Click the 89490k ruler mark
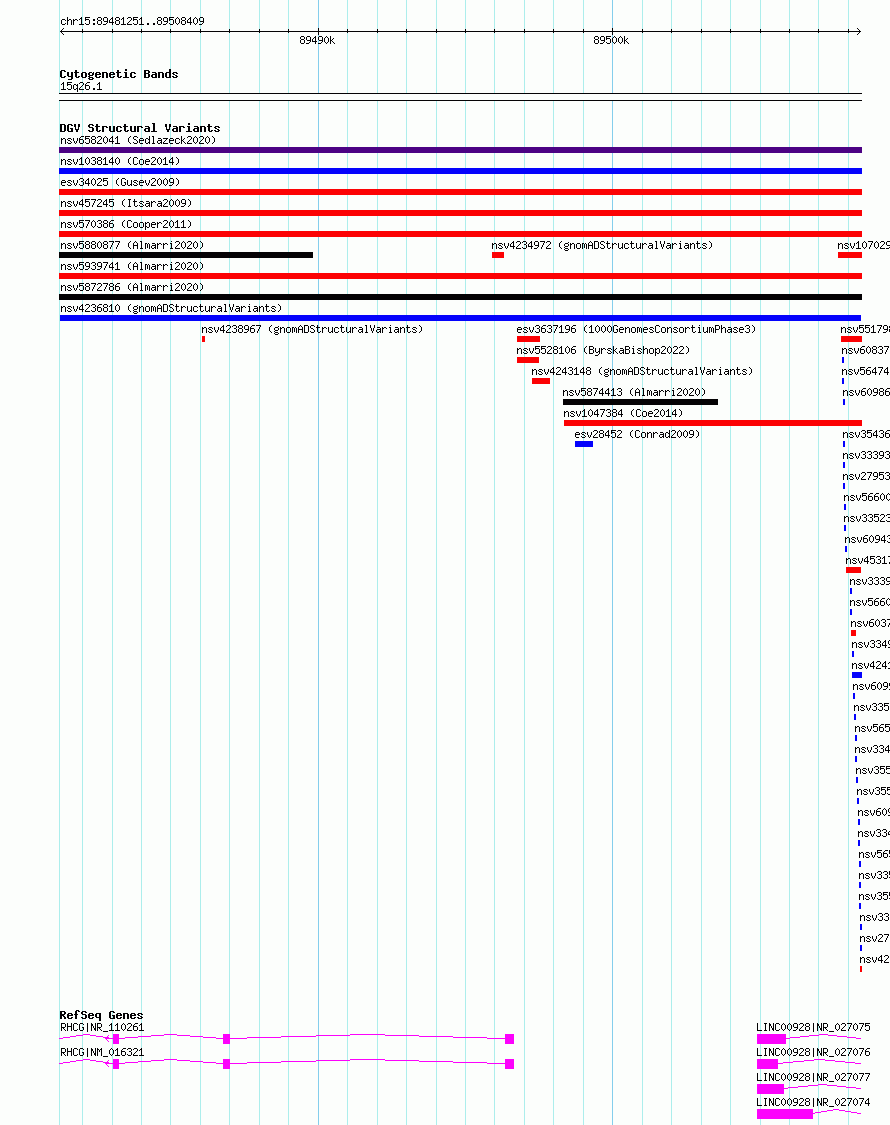 pyautogui.click(x=317, y=41)
